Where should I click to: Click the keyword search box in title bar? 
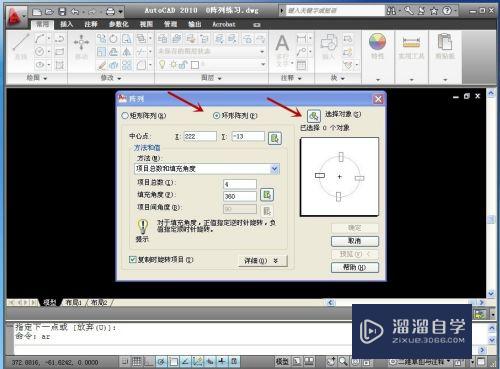pyautogui.click(x=335, y=11)
